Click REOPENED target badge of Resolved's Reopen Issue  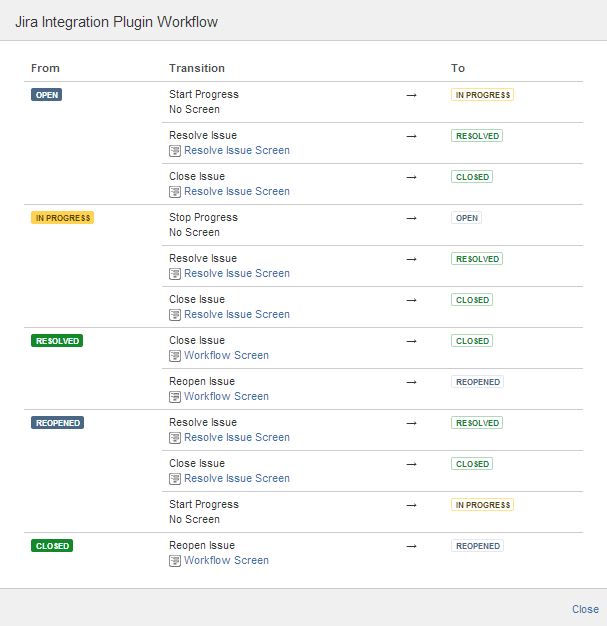point(478,382)
